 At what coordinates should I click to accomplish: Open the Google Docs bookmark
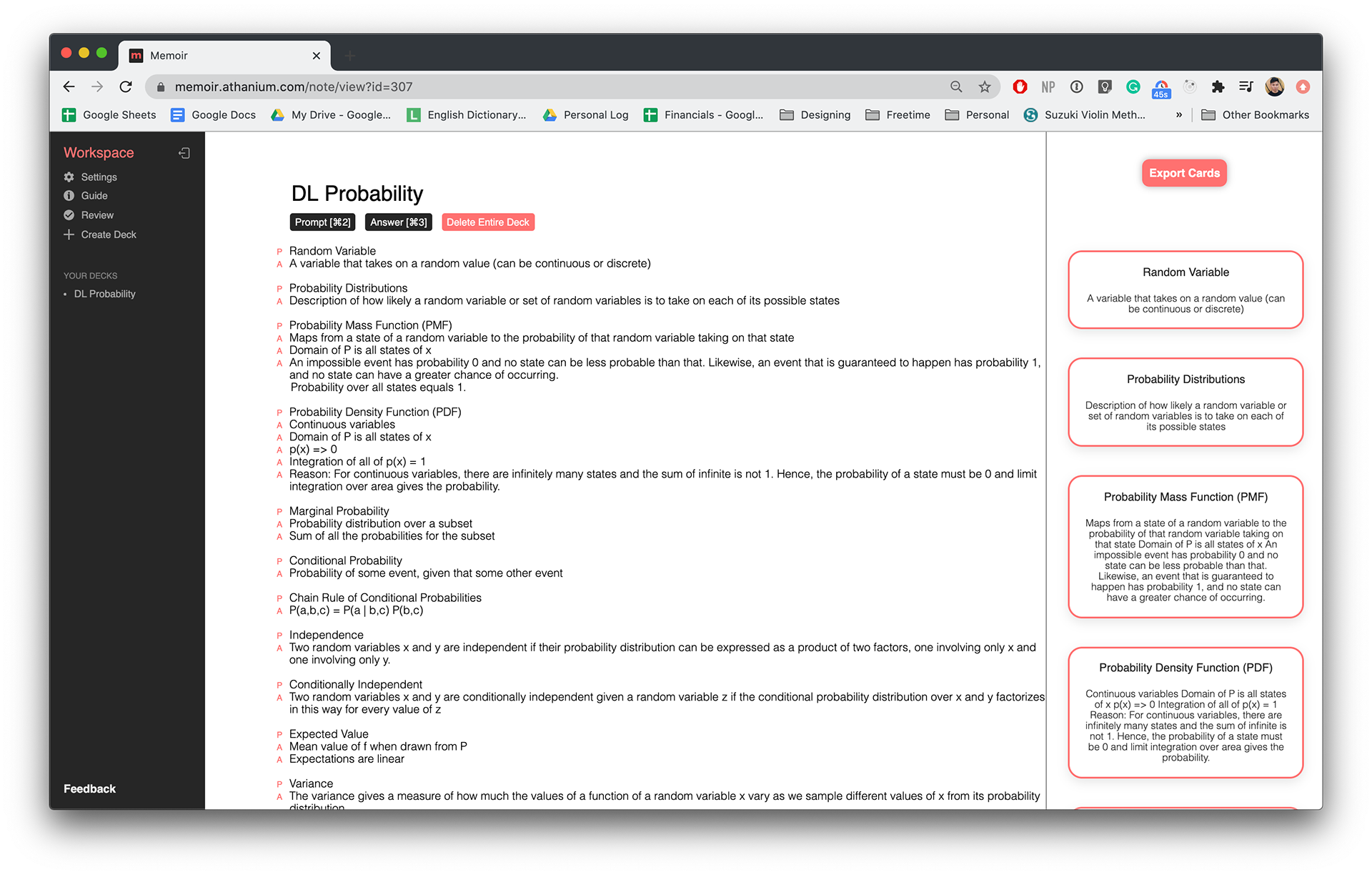tap(213, 115)
